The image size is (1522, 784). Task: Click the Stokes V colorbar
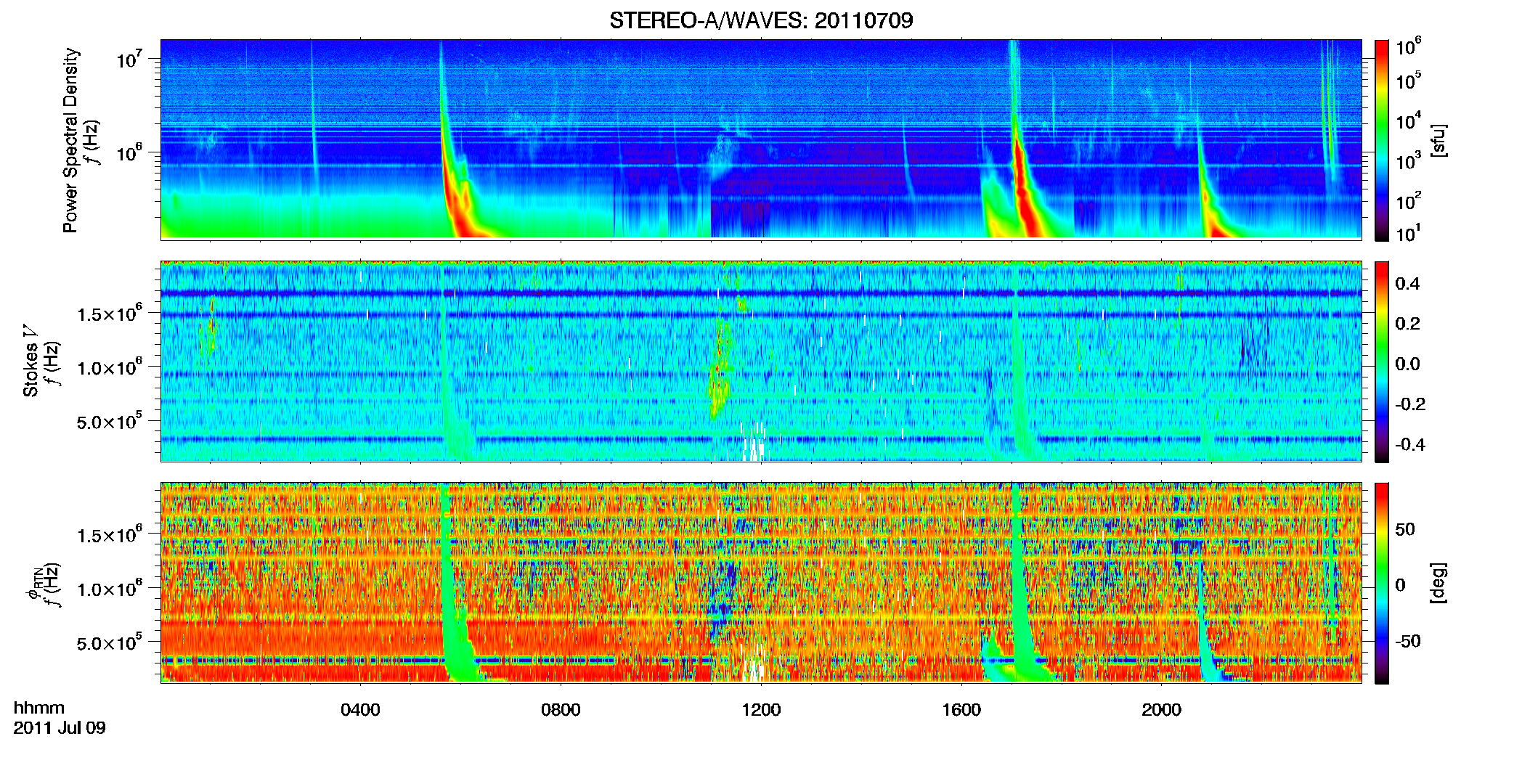[x=1382, y=362]
